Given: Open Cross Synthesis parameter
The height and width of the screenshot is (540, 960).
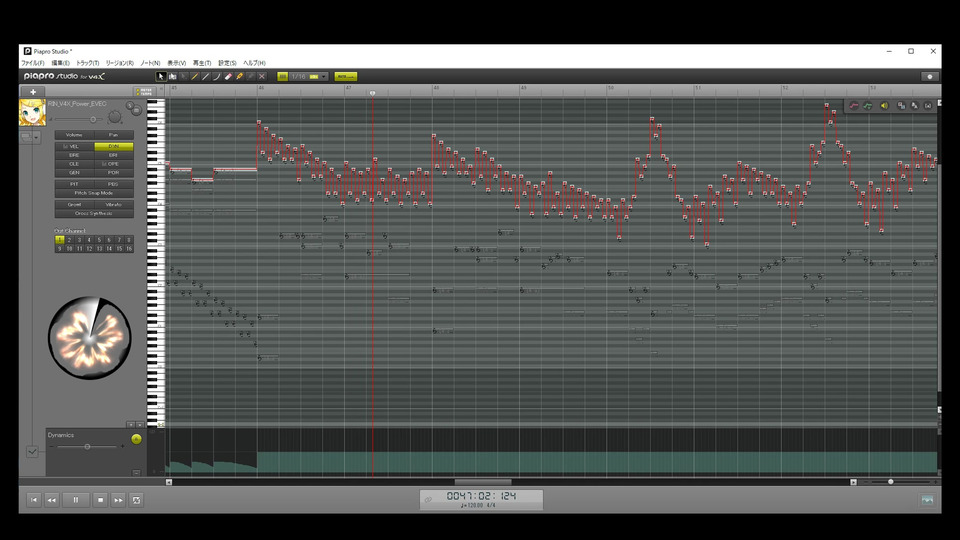Looking at the screenshot, I should 94,214.
